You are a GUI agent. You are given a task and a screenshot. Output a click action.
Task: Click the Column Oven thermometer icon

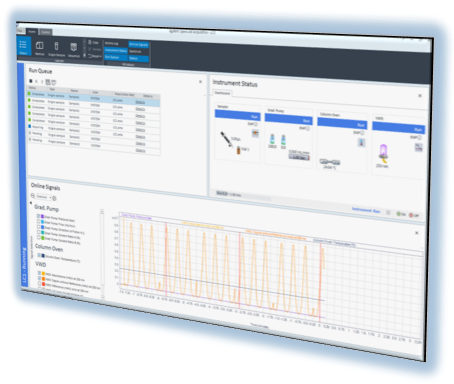click(x=361, y=143)
